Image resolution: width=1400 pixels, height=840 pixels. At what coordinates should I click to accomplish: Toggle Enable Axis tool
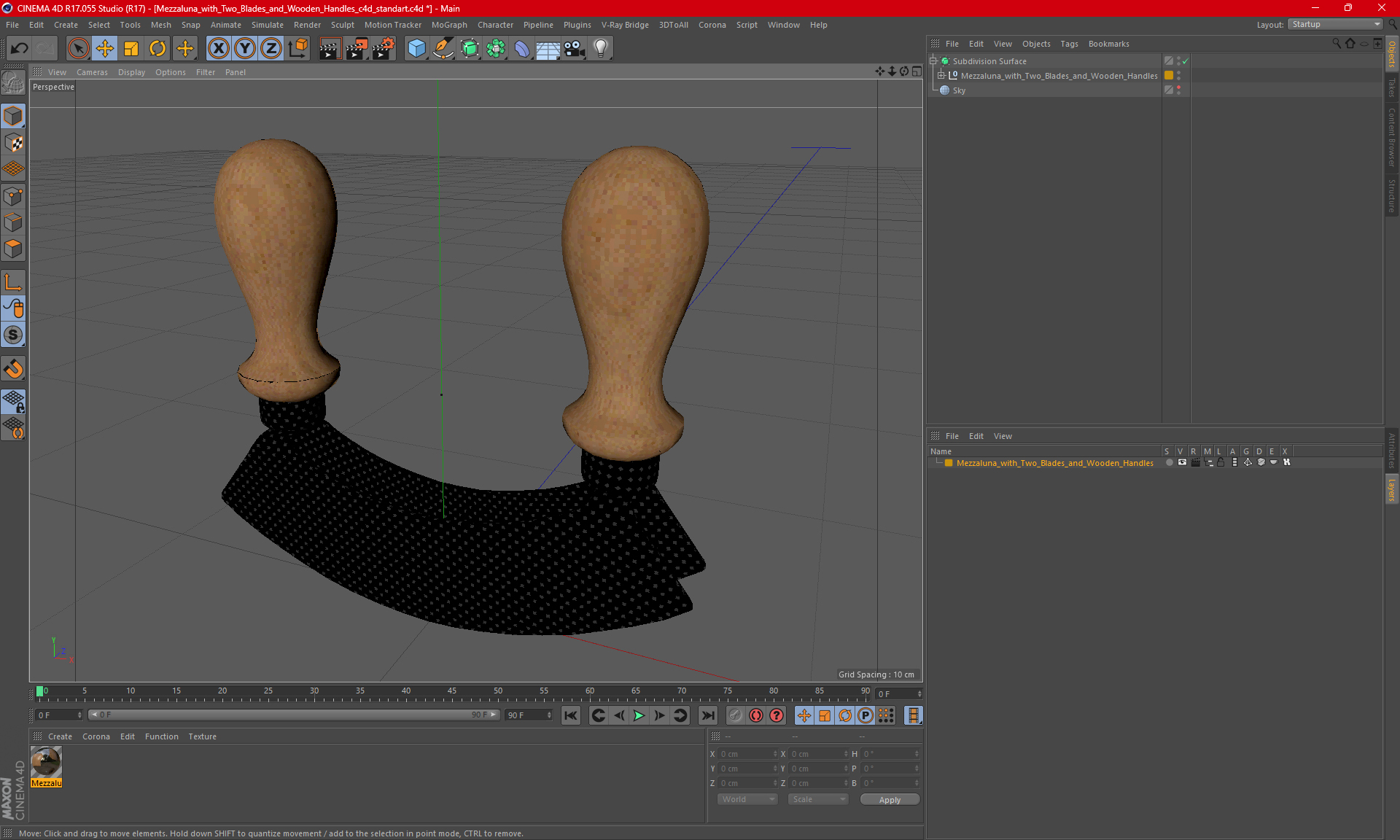pos(13,282)
